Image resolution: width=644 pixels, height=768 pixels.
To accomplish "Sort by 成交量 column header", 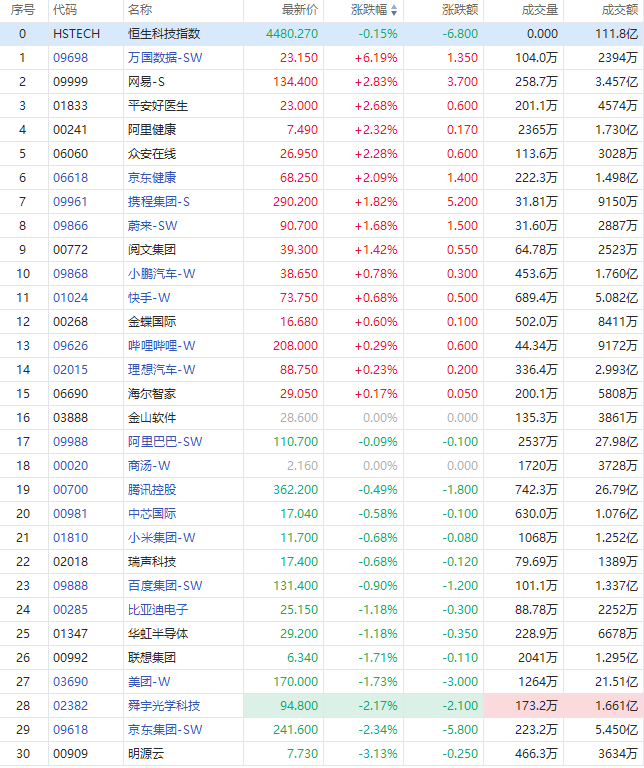I will click(540, 10).
